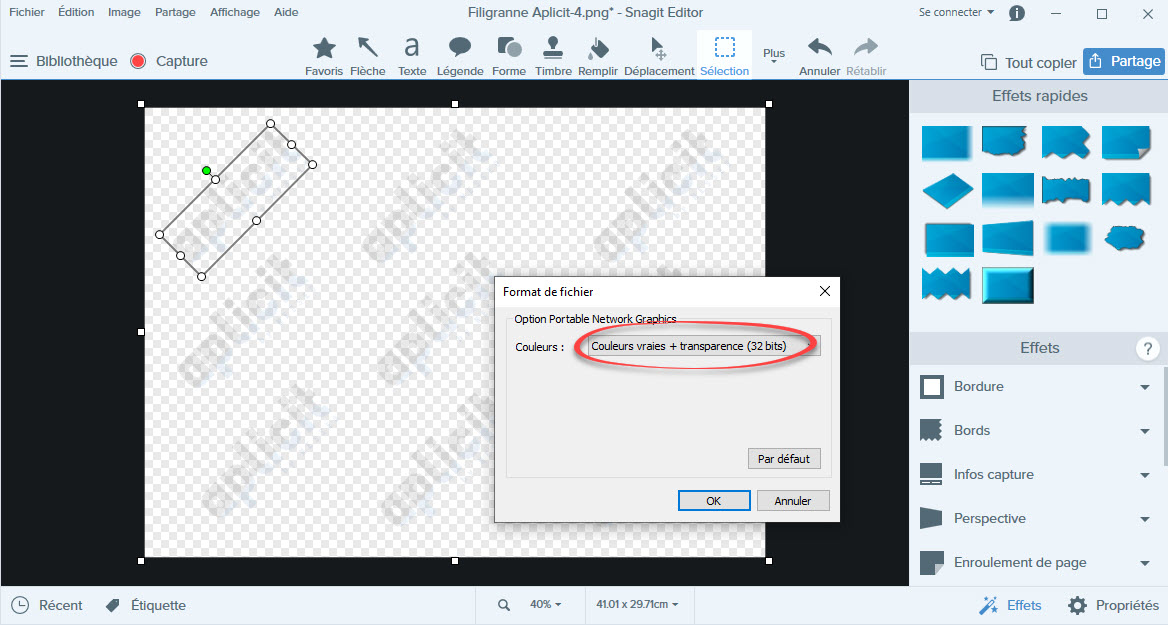Click the Partage share button
Screen dimensions: 1168x625
click(1123, 61)
